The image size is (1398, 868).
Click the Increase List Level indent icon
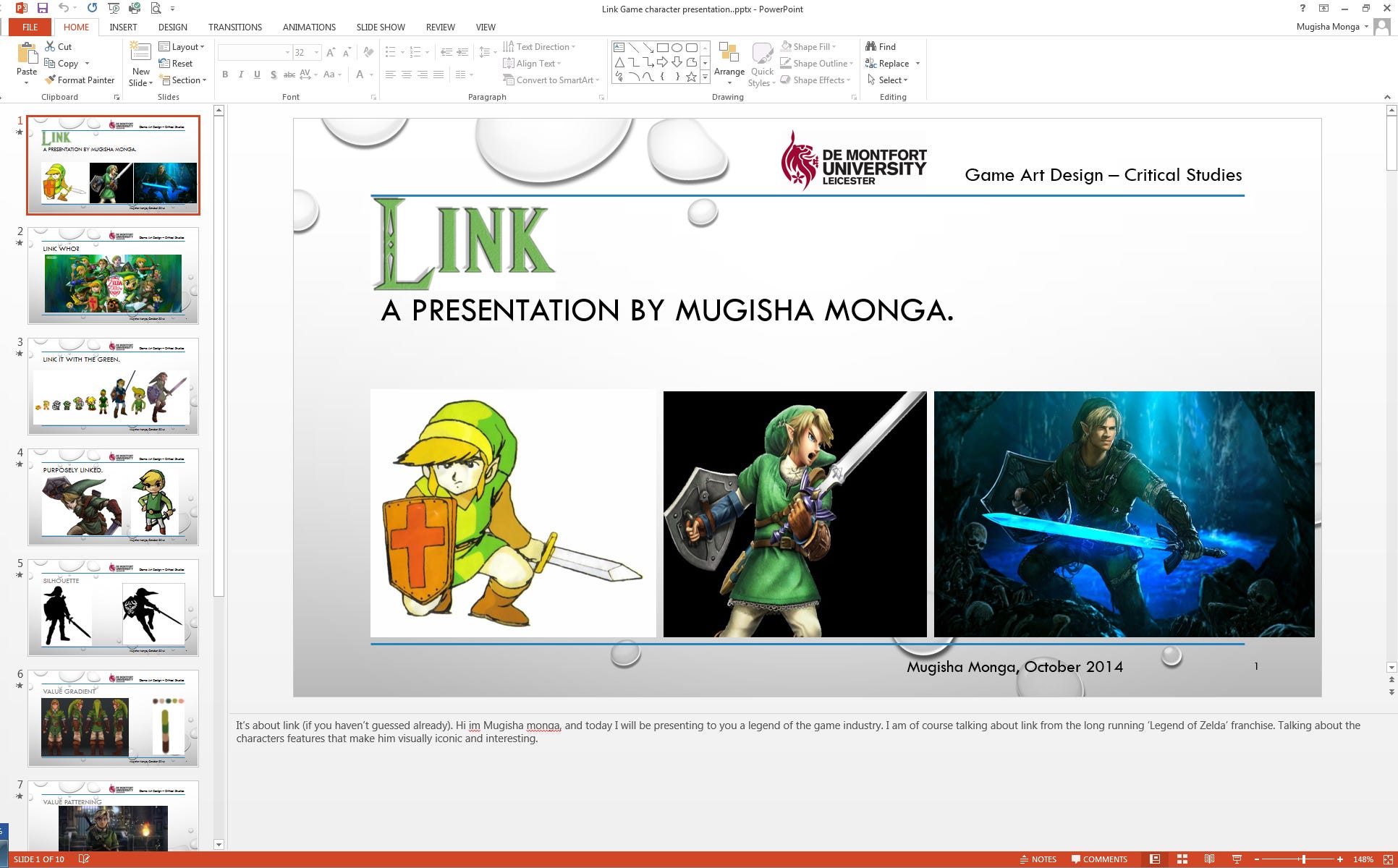tap(462, 52)
